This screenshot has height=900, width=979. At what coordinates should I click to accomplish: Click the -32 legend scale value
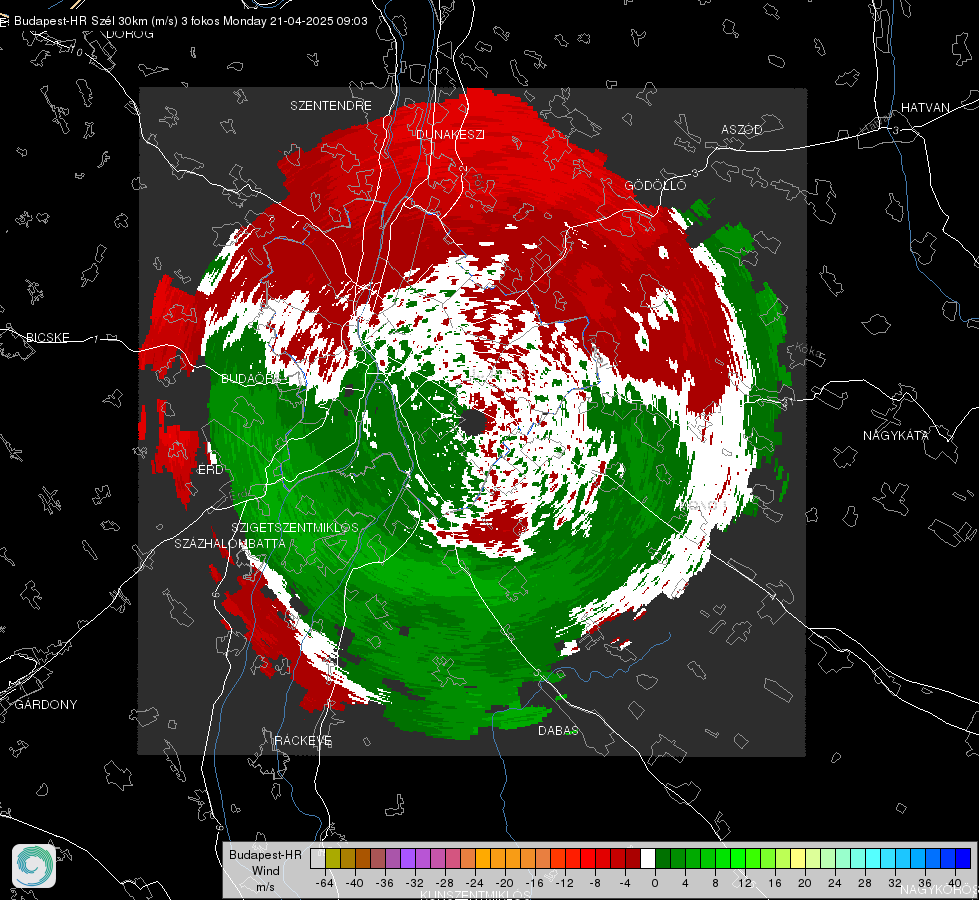tap(415, 884)
